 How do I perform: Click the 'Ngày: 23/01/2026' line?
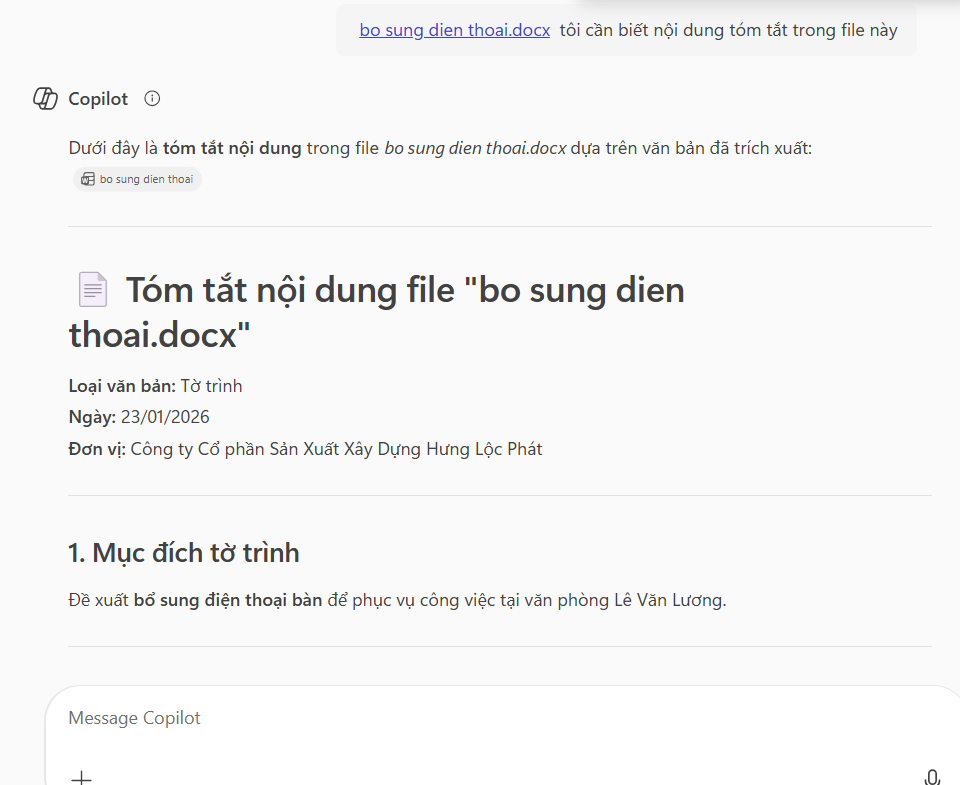139,417
